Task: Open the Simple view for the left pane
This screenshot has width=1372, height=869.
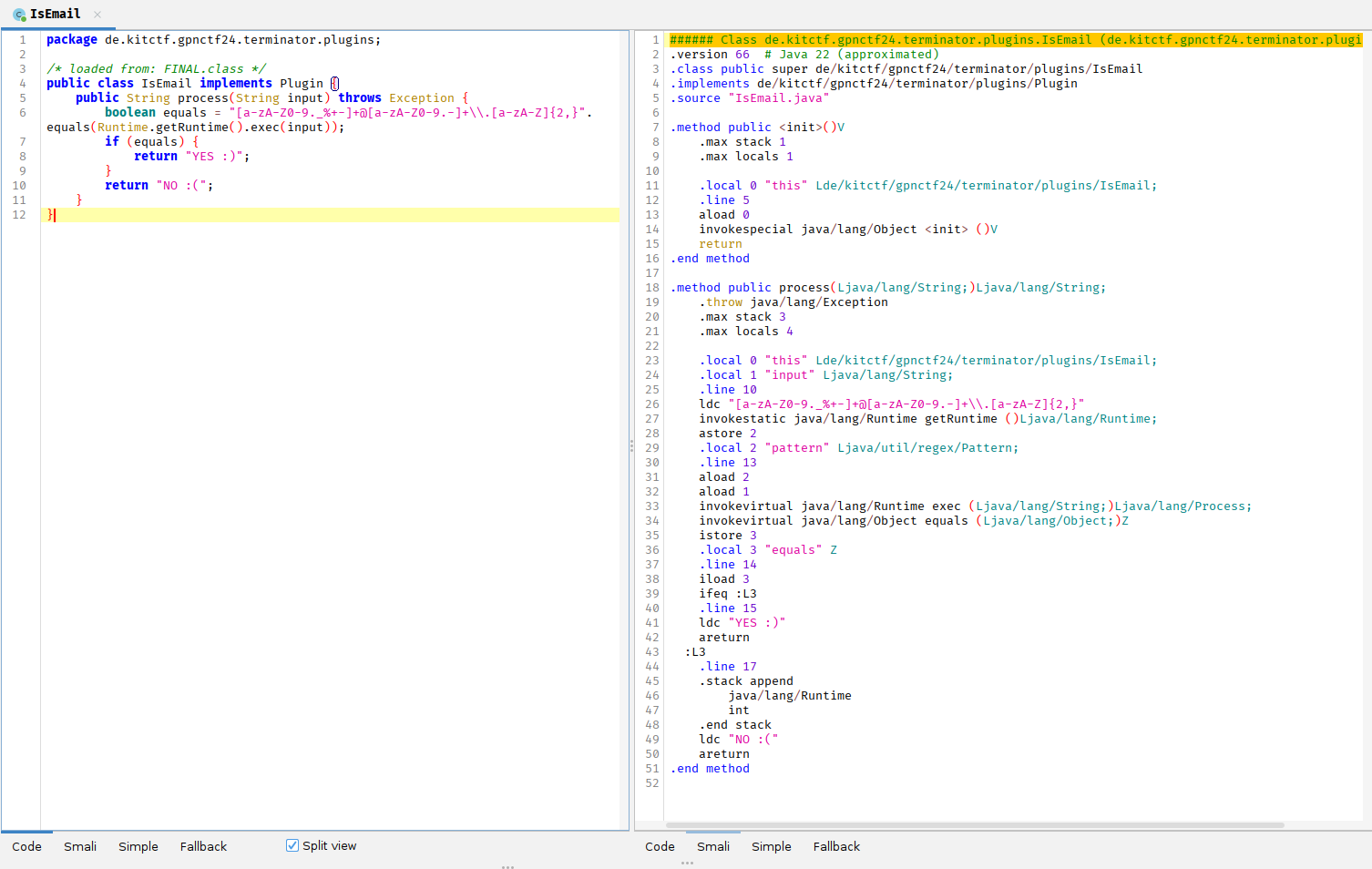Action: coord(138,846)
